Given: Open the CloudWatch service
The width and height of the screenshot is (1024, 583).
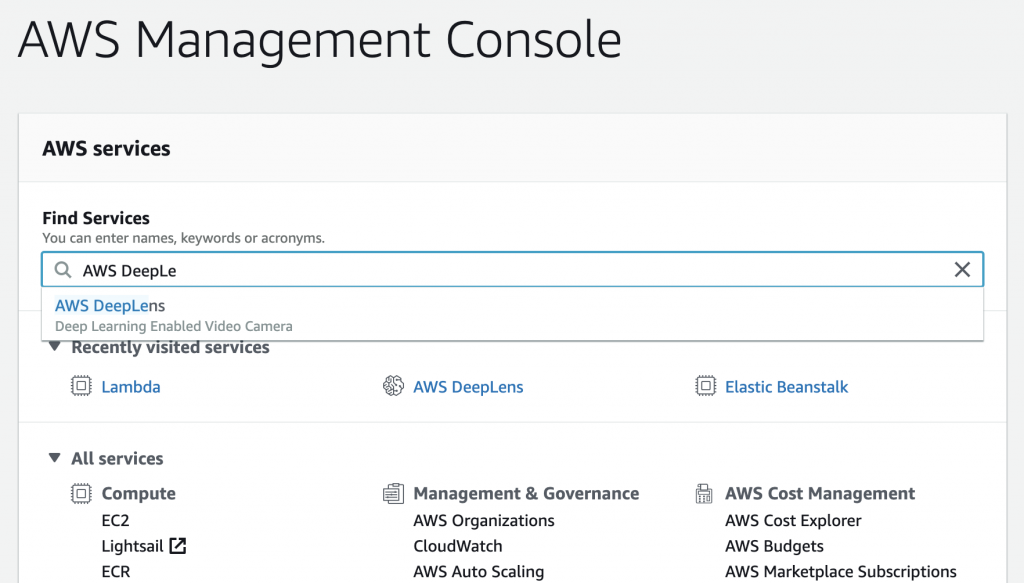Looking at the screenshot, I should (x=458, y=546).
